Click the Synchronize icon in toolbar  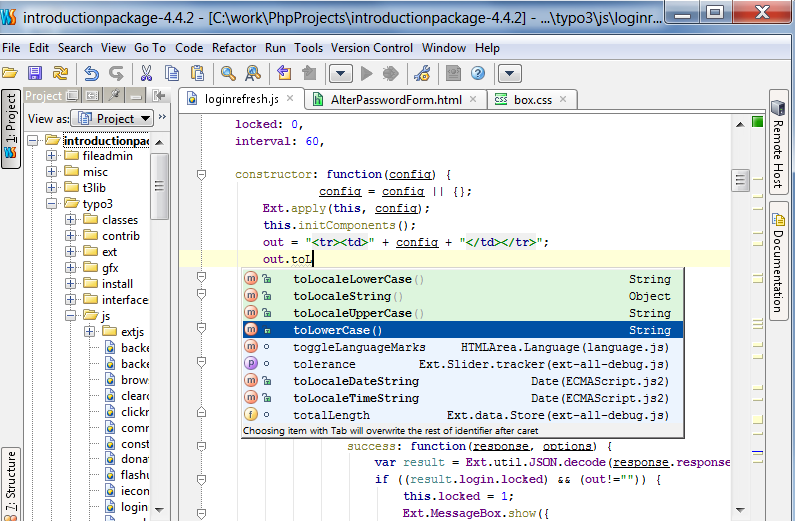[61, 73]
